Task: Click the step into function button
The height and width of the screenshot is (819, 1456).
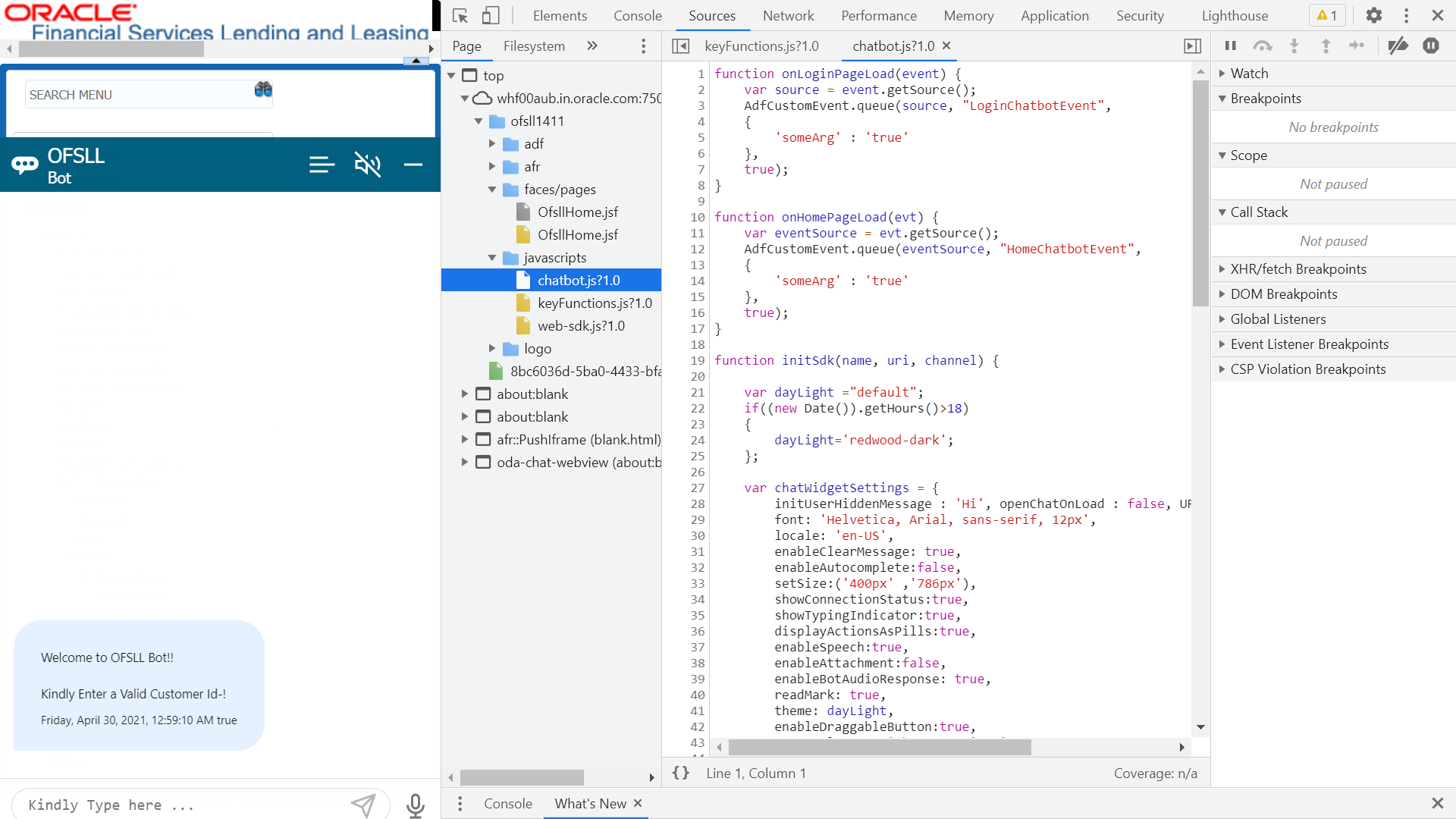Action: pos(1294,46)
